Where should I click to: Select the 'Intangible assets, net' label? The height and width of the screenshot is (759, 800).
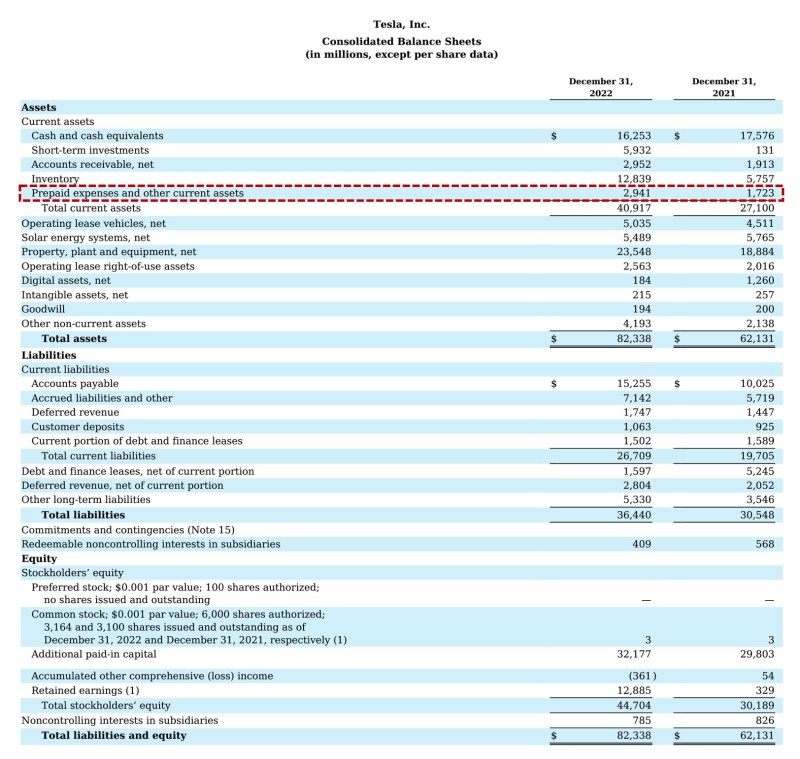pyautogui.click(x=74, y=295)
